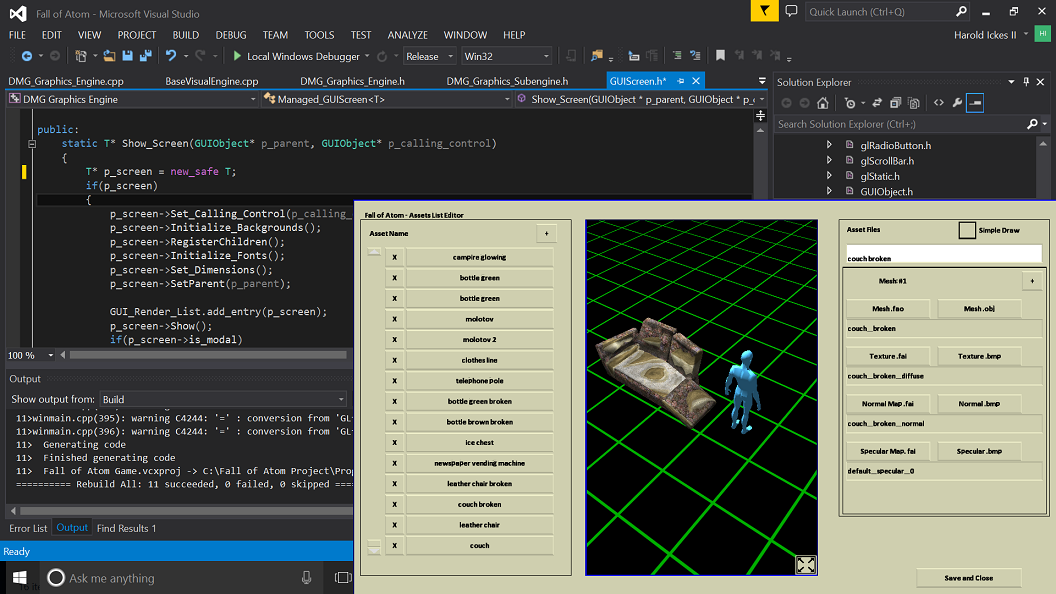Open the 100 % zoom dropdown
The height and width of the screenshot is (594, 1056).
point(31,355)
